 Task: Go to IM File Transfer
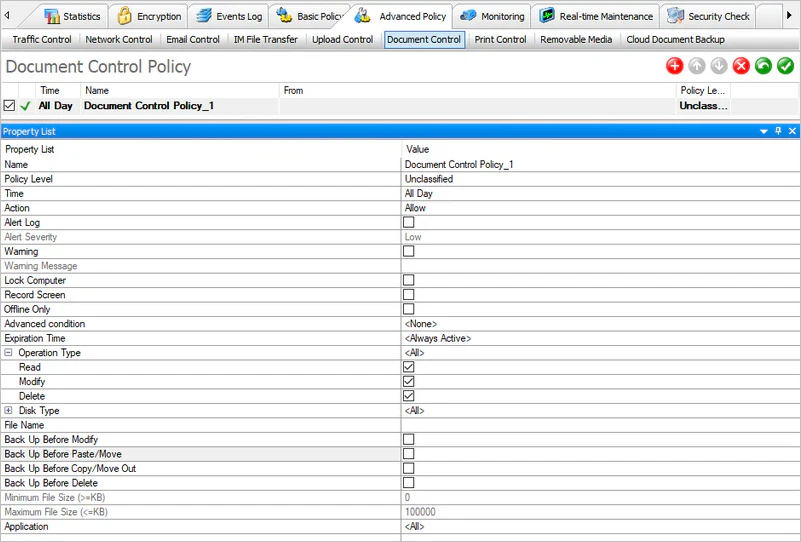point(266,39)
